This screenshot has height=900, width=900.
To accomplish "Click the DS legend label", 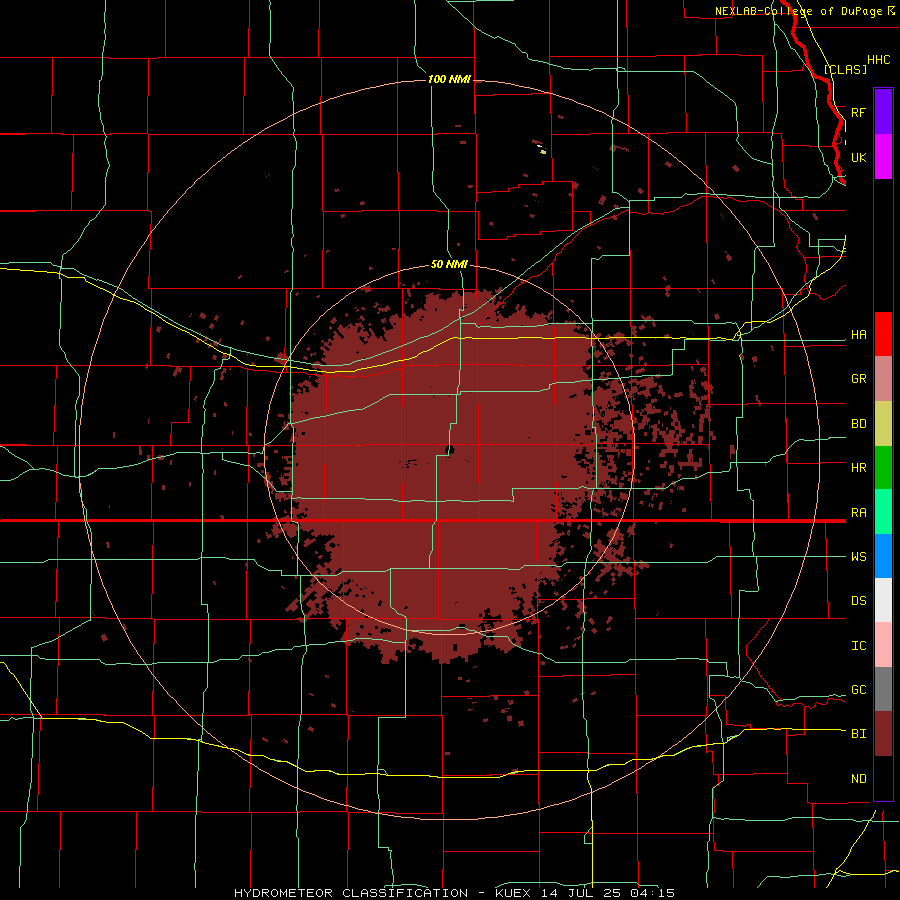I will click(858, 601).
